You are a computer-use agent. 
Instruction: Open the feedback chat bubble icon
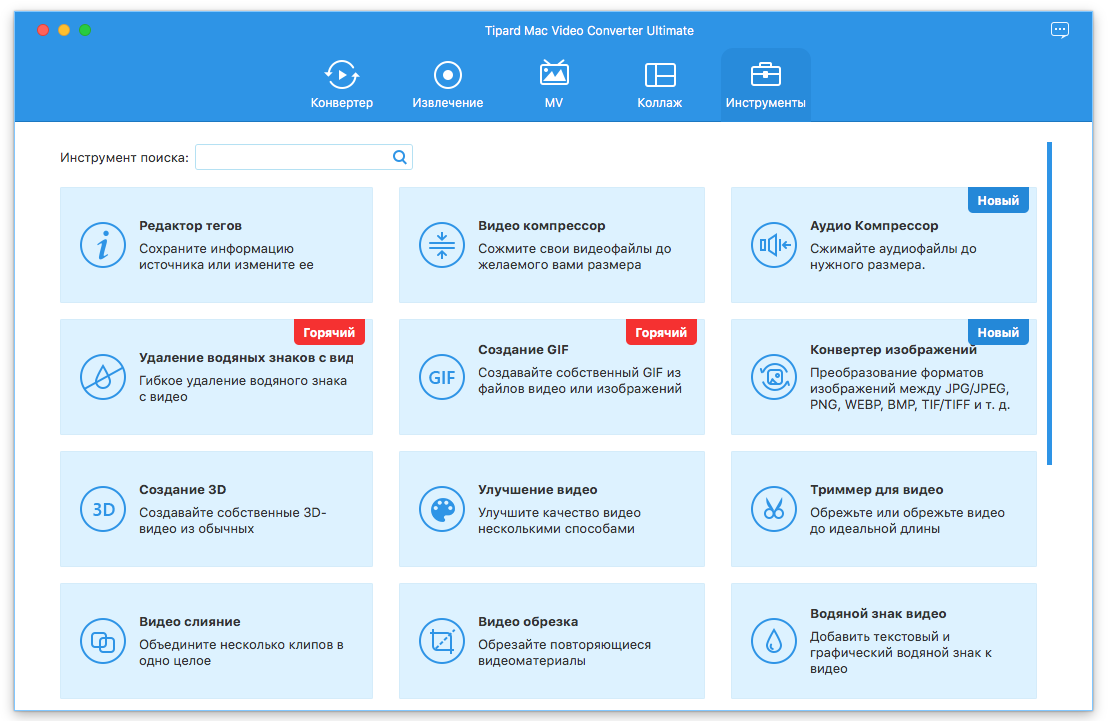(x=1060, y=30)
